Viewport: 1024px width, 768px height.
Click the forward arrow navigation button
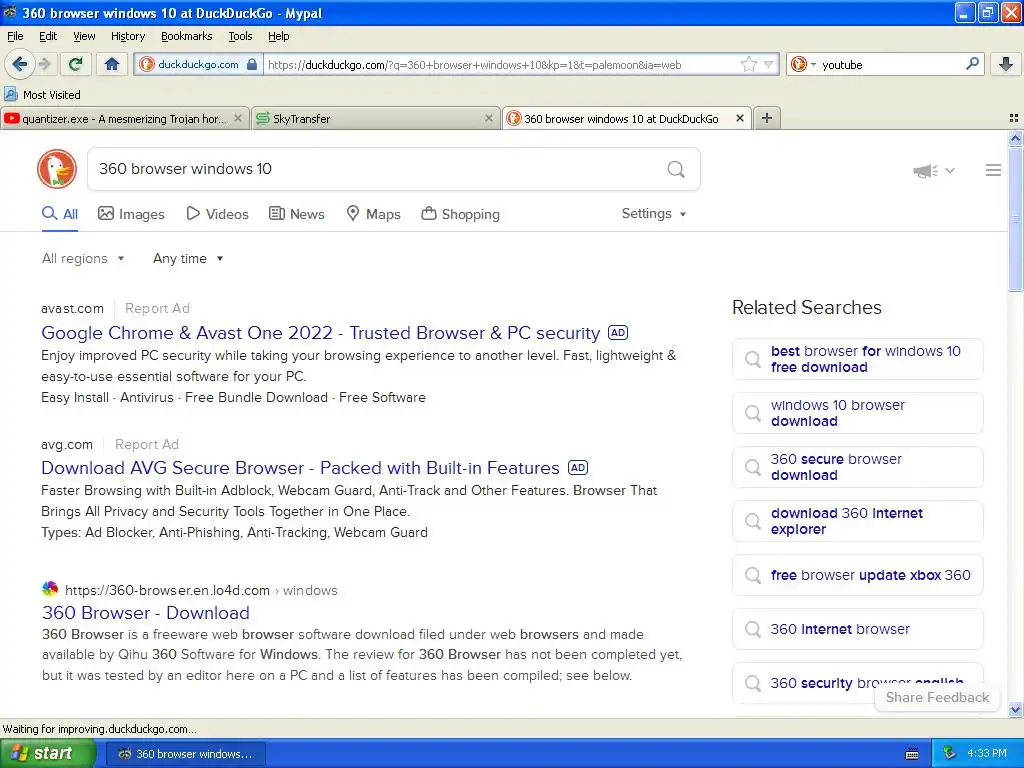tap(44, 64)
